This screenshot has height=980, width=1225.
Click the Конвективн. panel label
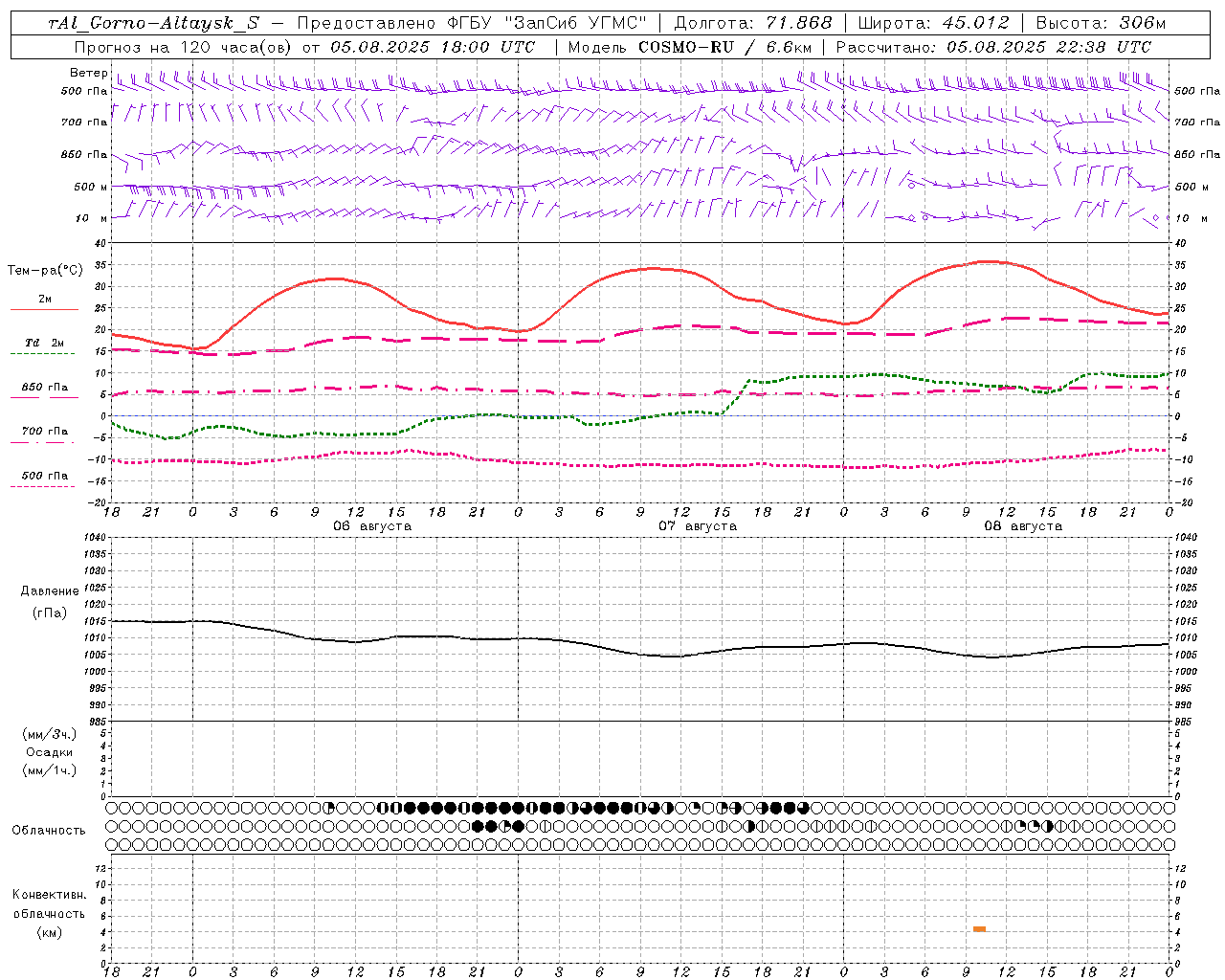tap(49, 895)
